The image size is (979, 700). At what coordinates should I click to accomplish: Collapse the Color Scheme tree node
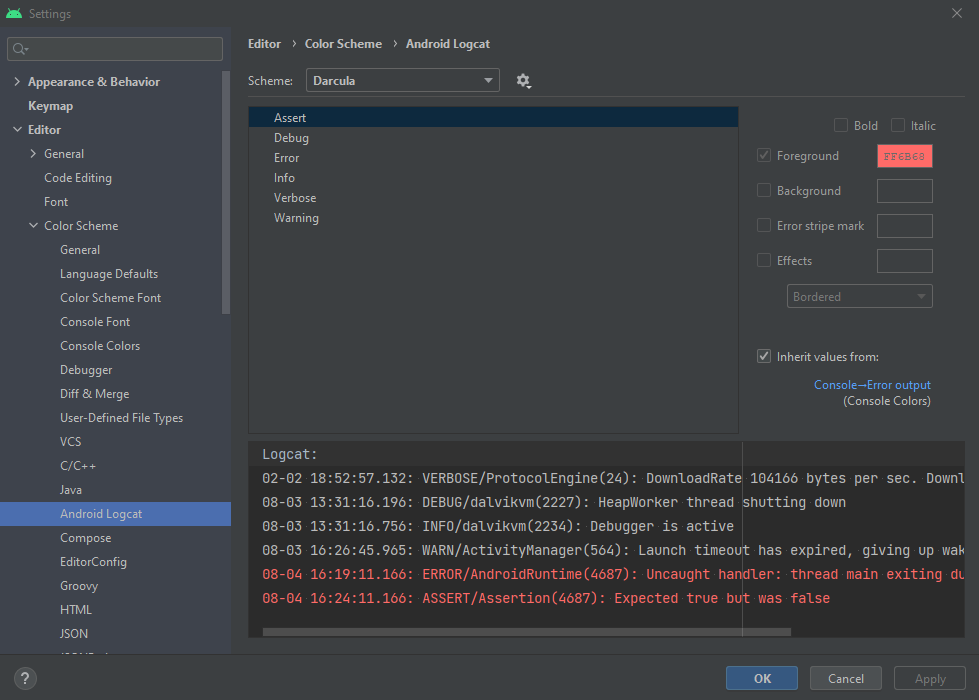pos(34,226)
